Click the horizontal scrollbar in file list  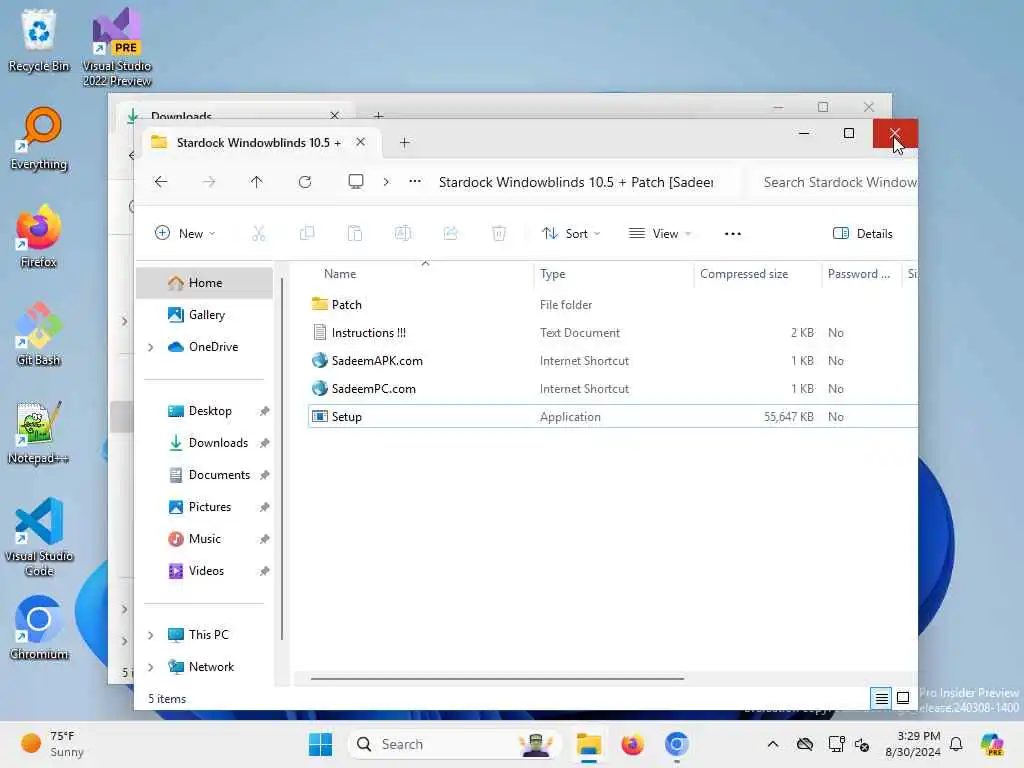point(497,679)
